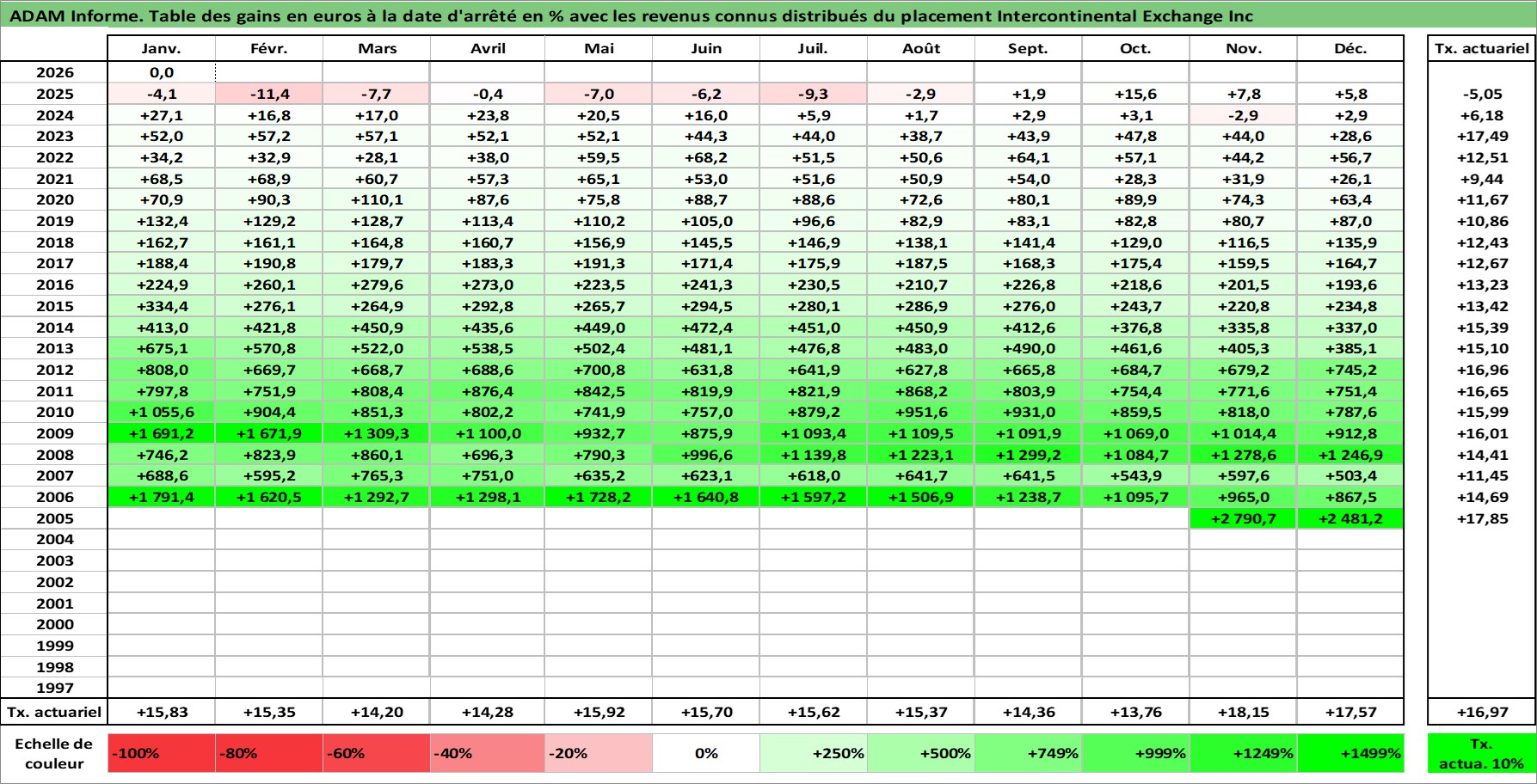Viewport: 1537px width, 784px height.
Task: Click the 0% white scale swatch
Action: coord(706,753)
